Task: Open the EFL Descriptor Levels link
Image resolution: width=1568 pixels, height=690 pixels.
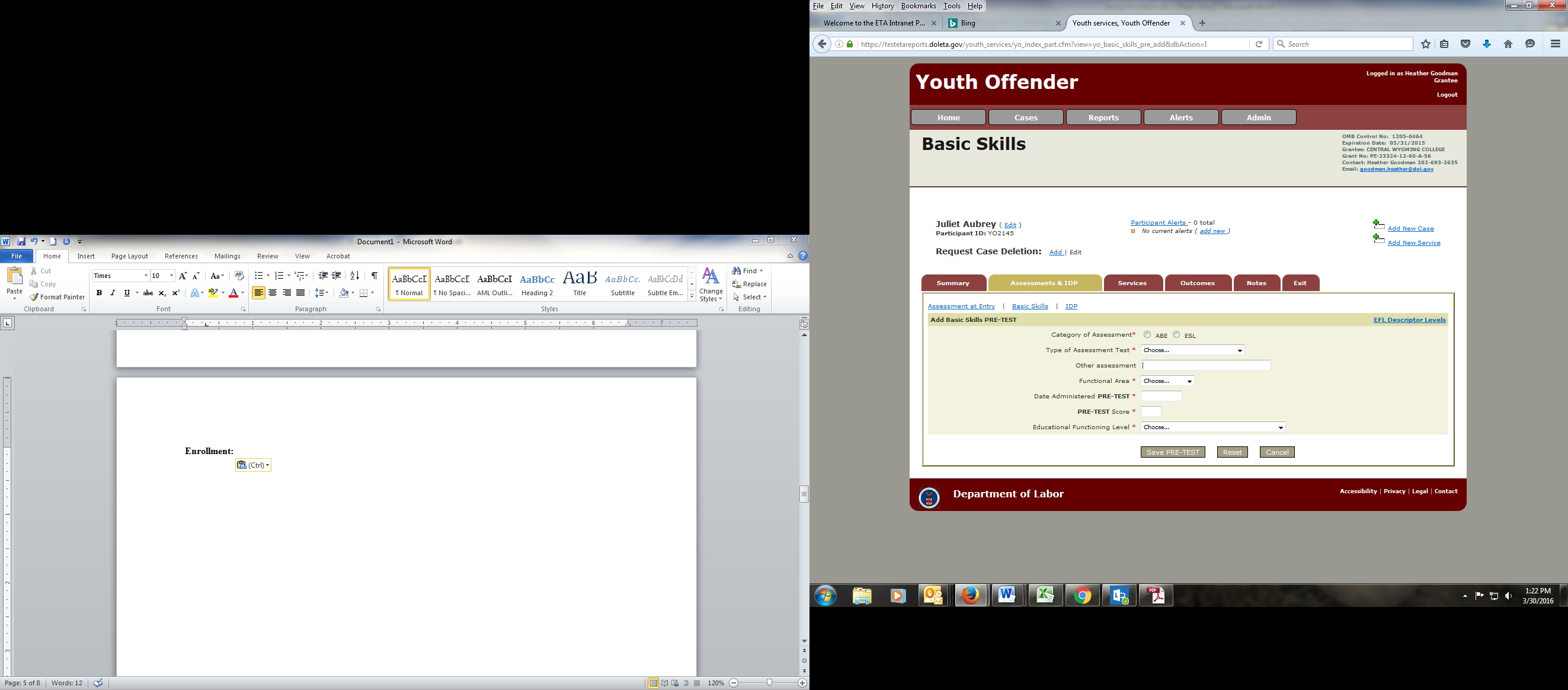Action: [x=1409, y=320]
